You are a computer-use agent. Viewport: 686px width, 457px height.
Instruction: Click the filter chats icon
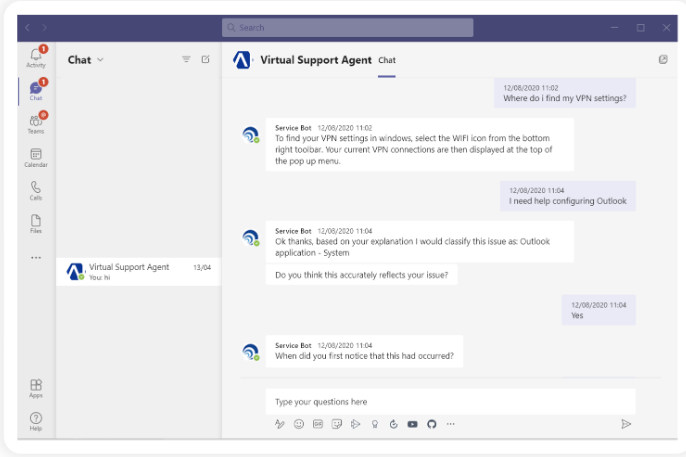(x=186, y=60)
